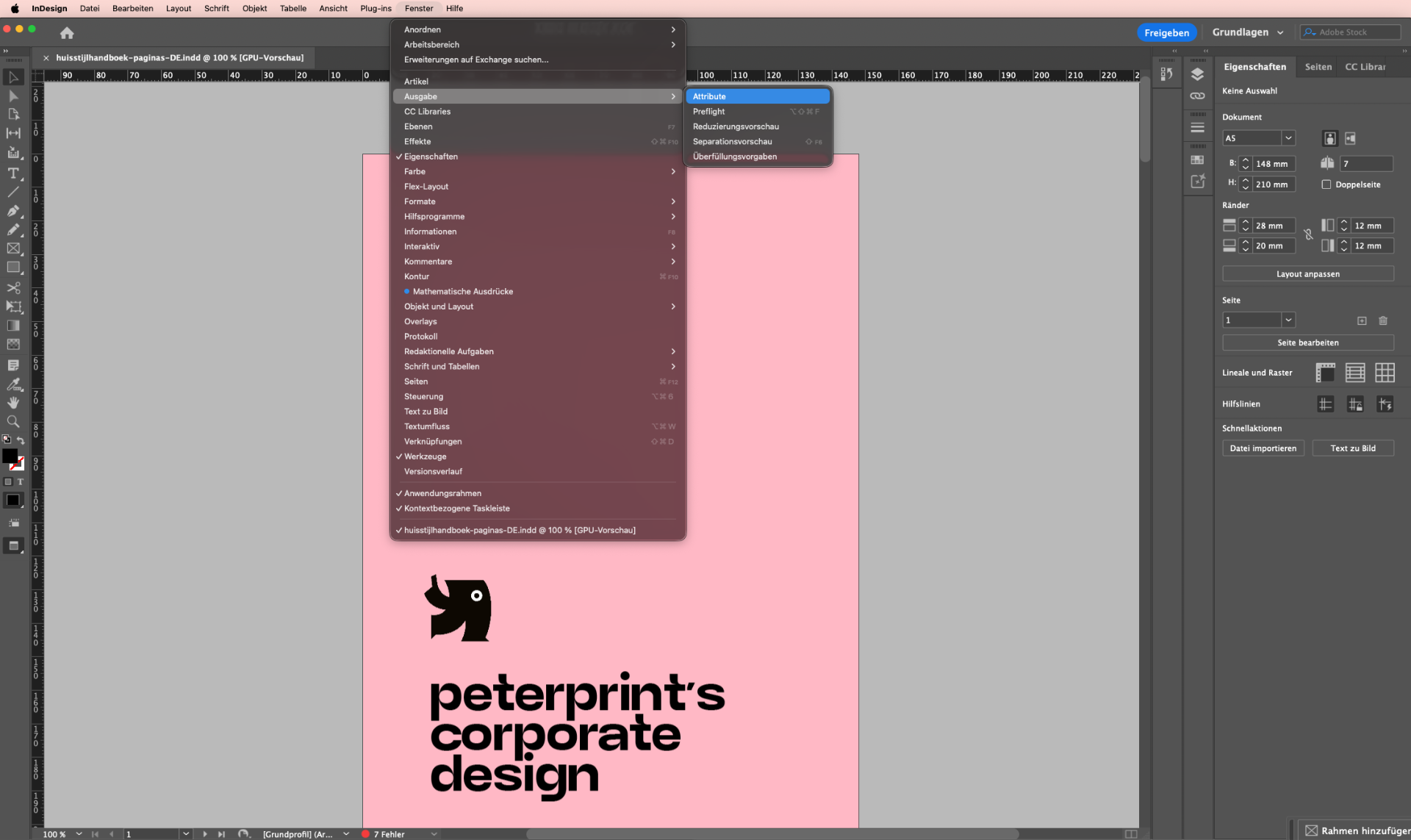Image resolution: width=1411 pixels, height=840 pixels.
Task: Select the Pen tool
Action: tap(13, 211)
